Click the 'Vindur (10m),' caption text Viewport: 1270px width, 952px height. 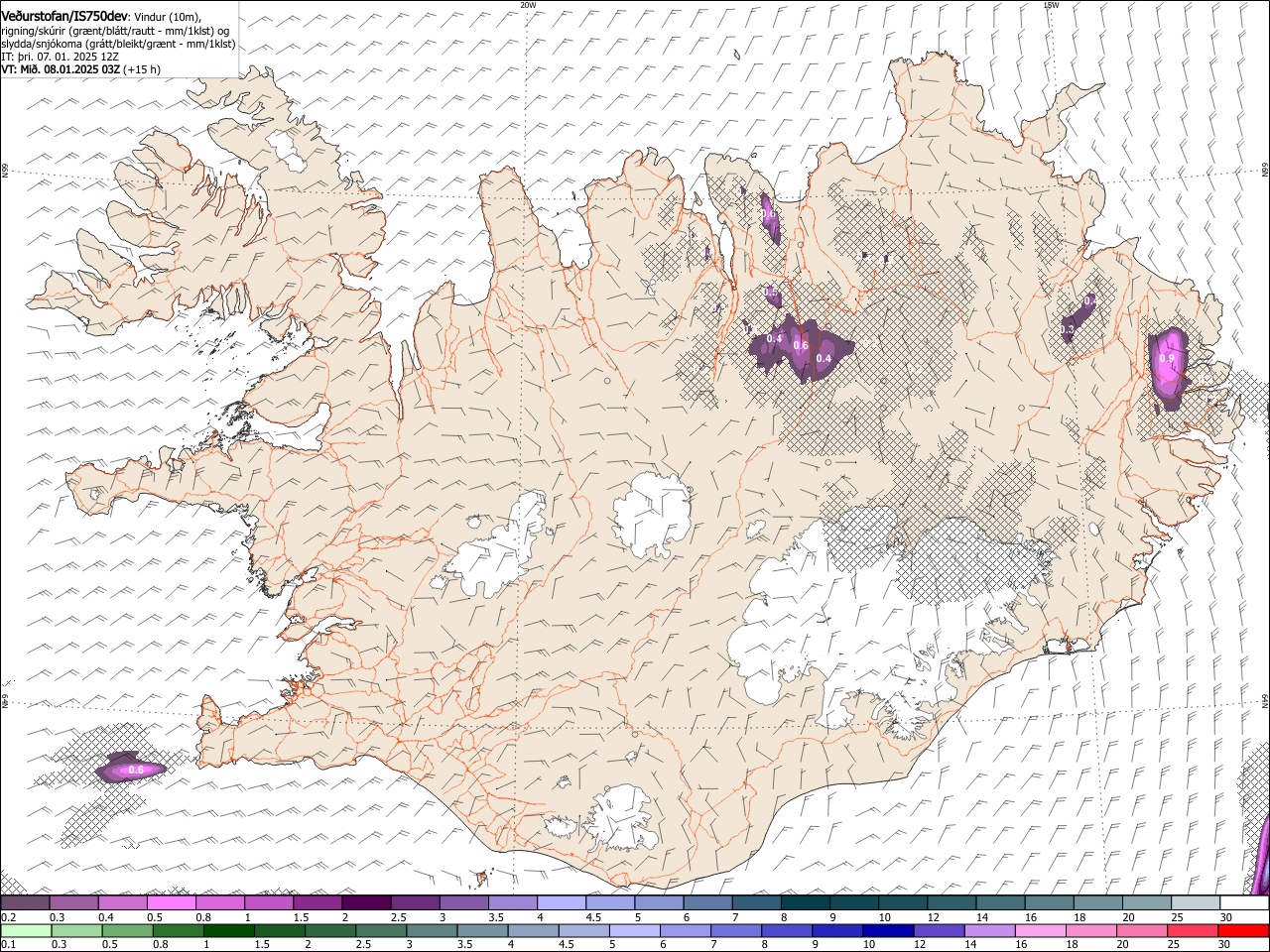click(x=167, y=15)
